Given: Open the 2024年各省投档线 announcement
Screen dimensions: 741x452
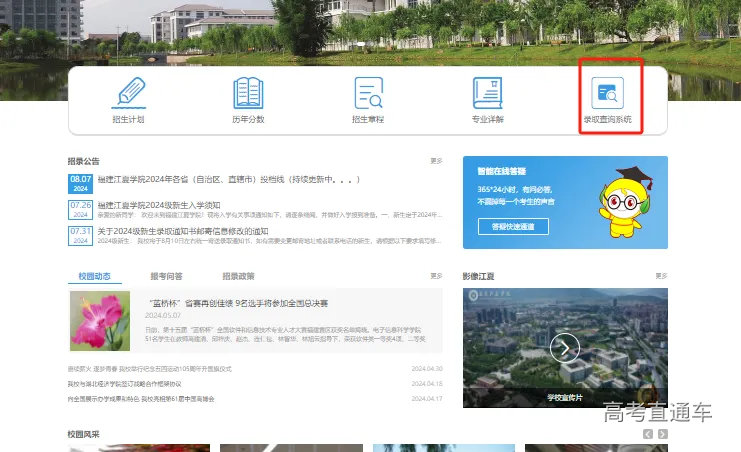Looking at the screenshot, I should [x=229, y=180].
